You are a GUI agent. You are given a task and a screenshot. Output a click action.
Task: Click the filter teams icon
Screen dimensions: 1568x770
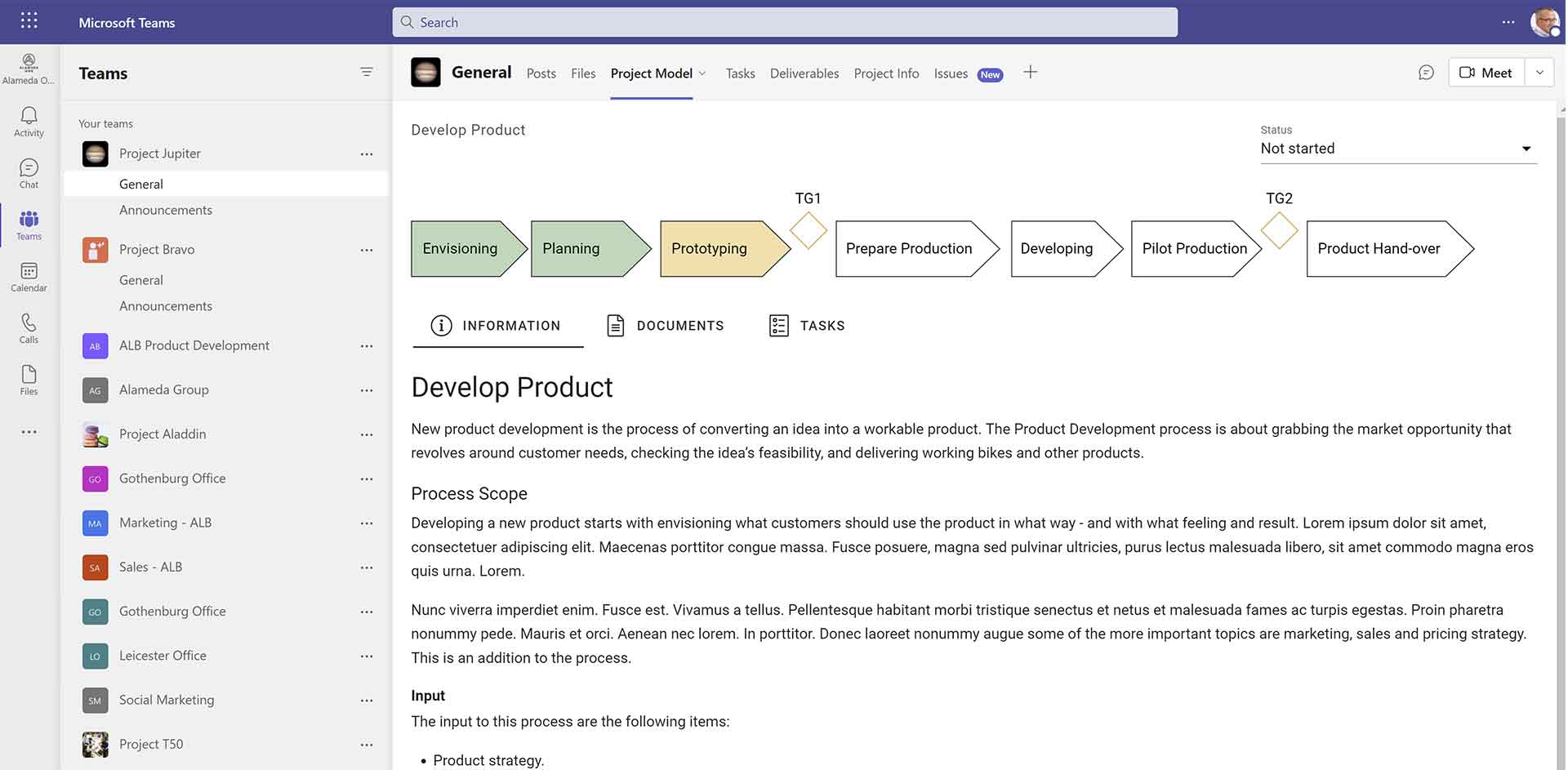pos(367,72)
